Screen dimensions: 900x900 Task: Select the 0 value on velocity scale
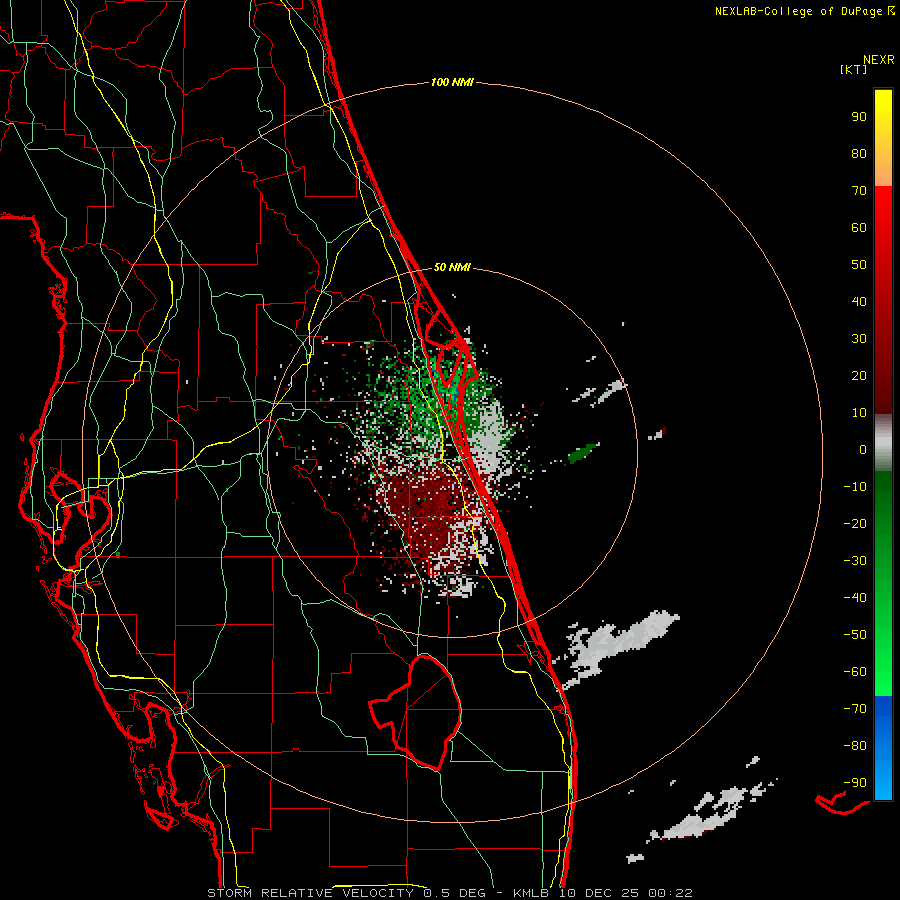pos(863,449)
